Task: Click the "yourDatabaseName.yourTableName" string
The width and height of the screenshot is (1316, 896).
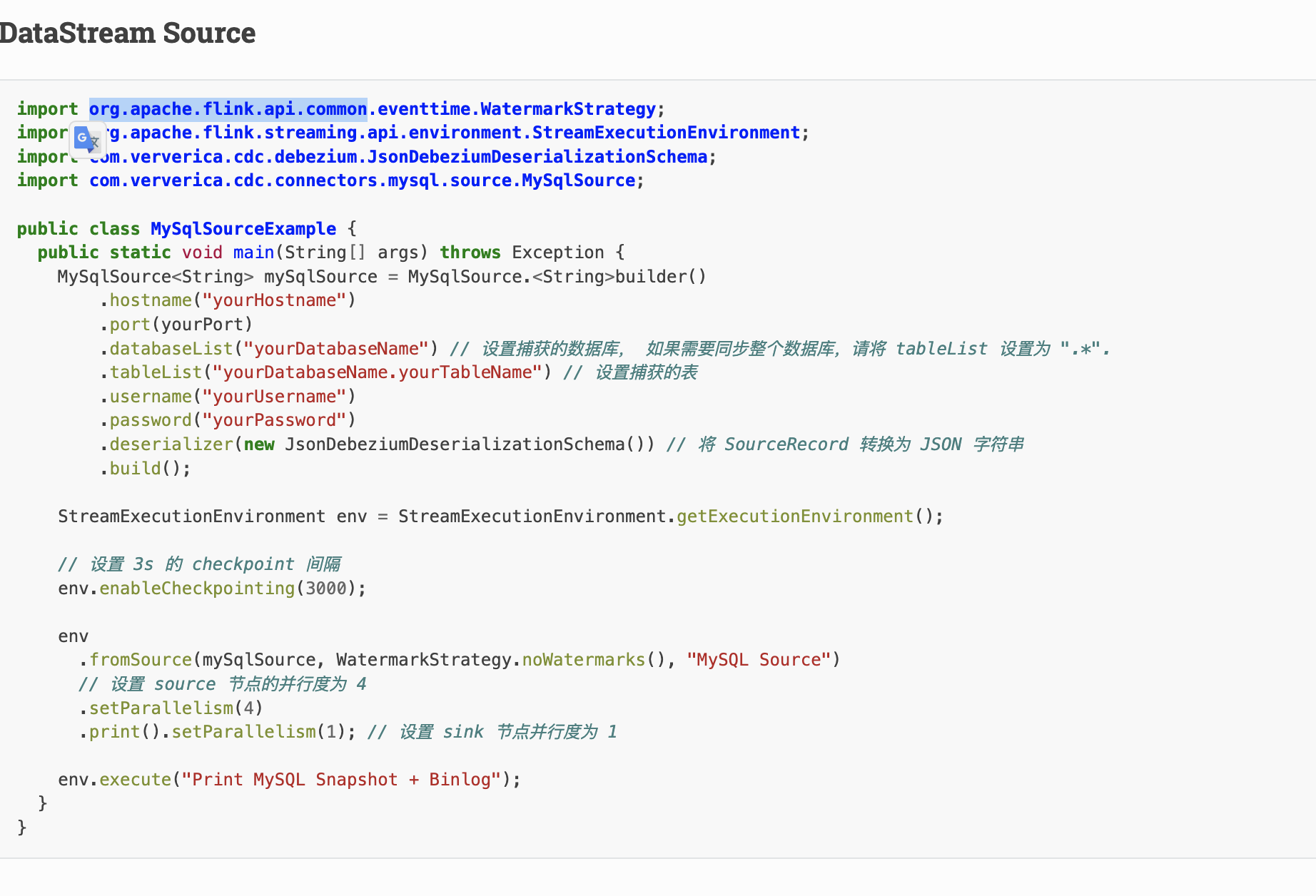Action: [378, 372]
